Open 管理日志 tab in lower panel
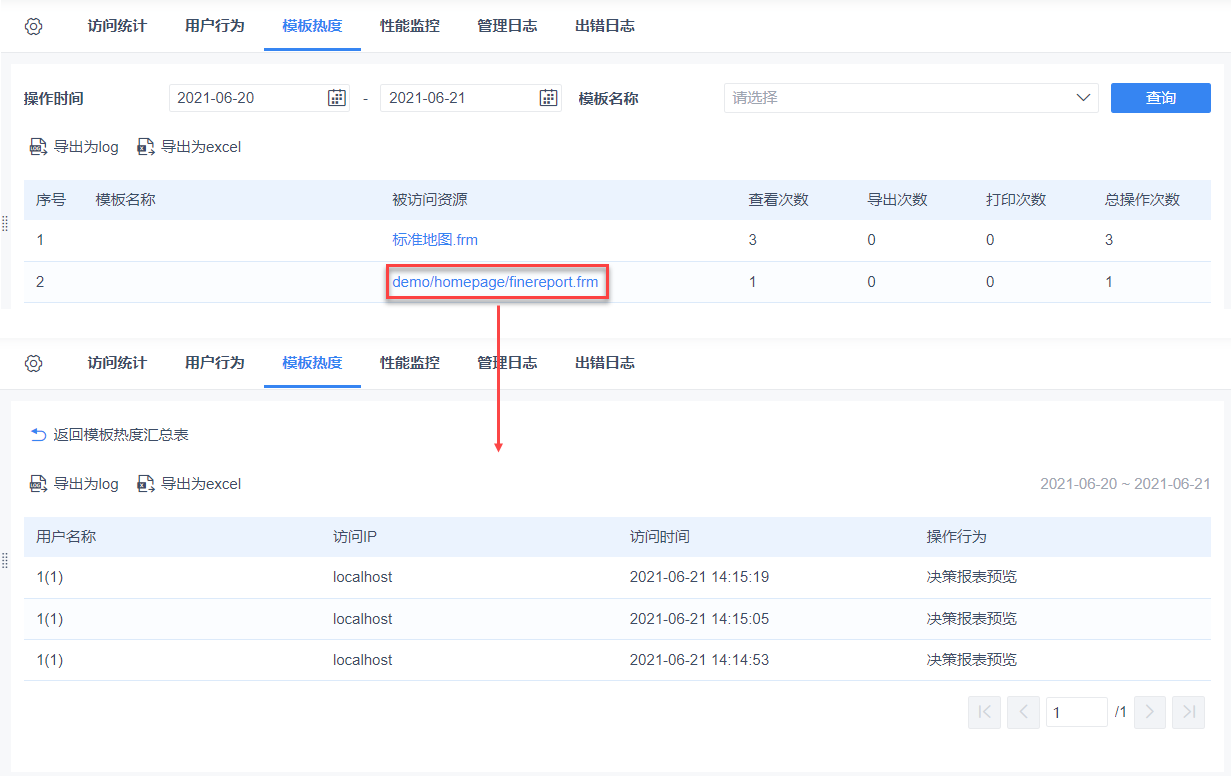Viewport: 1231px width, 776px height. click(x=508, y=363)
